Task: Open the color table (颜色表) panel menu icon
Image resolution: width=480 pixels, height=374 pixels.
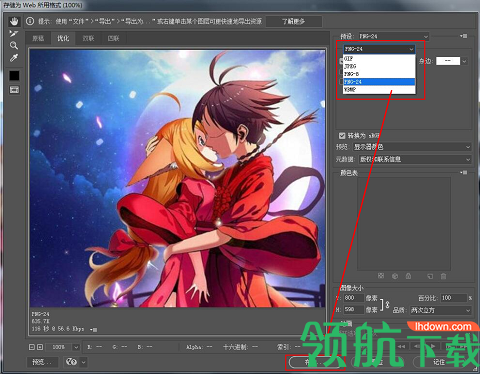Action: (x=464, y=172)
